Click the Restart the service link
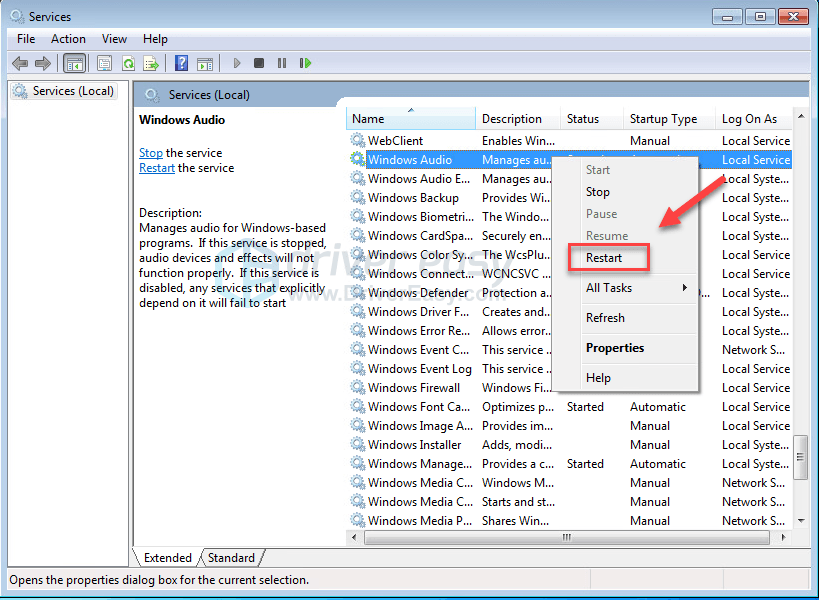The image size is (819, 600). point(157,168)
